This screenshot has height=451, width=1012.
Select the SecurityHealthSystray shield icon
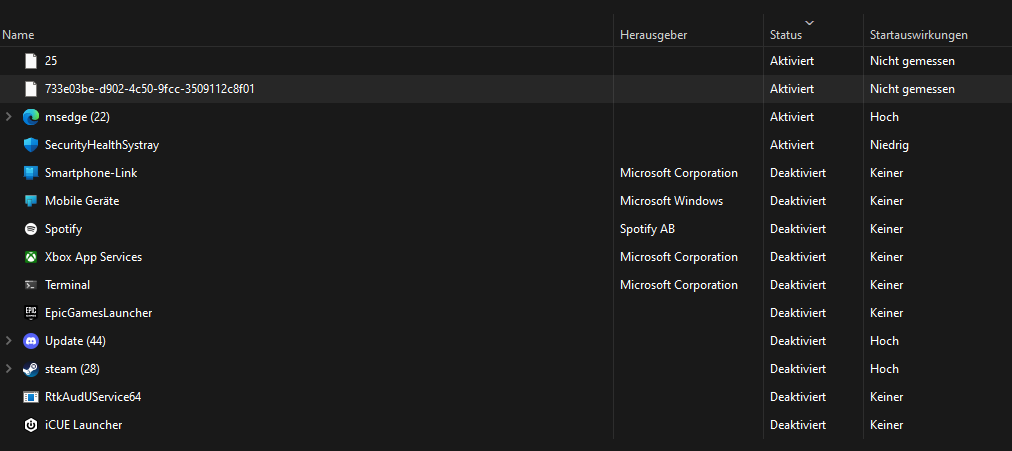click(30, 145)
